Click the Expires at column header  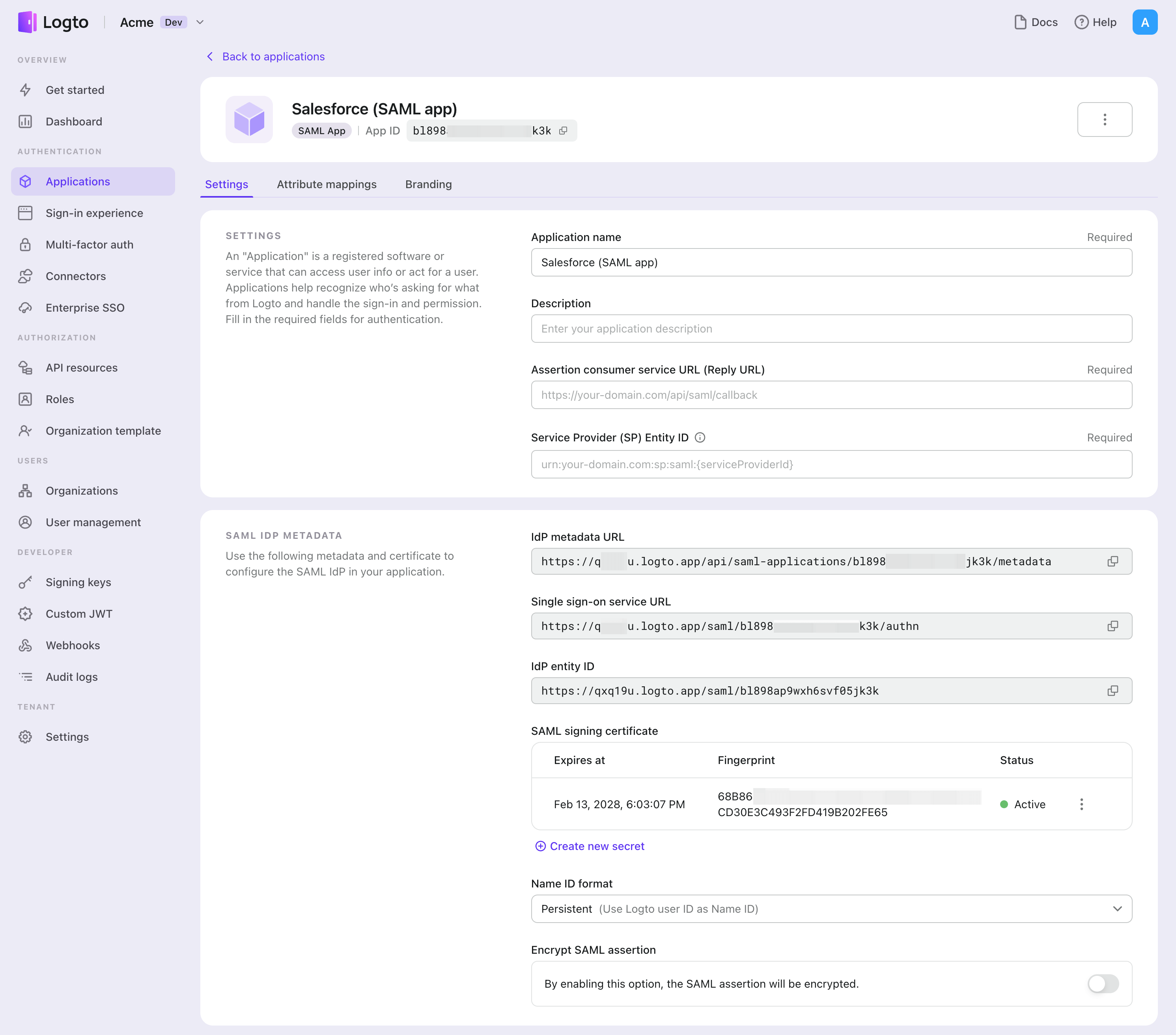click(x=579, y=760)
